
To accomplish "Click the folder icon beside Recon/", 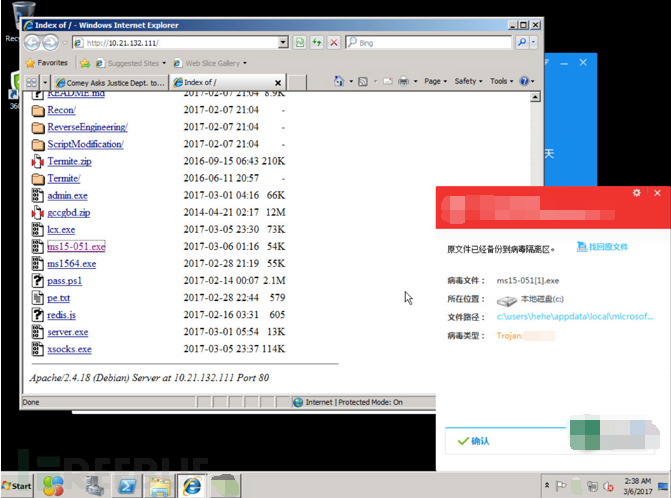I will coord(38,110).
